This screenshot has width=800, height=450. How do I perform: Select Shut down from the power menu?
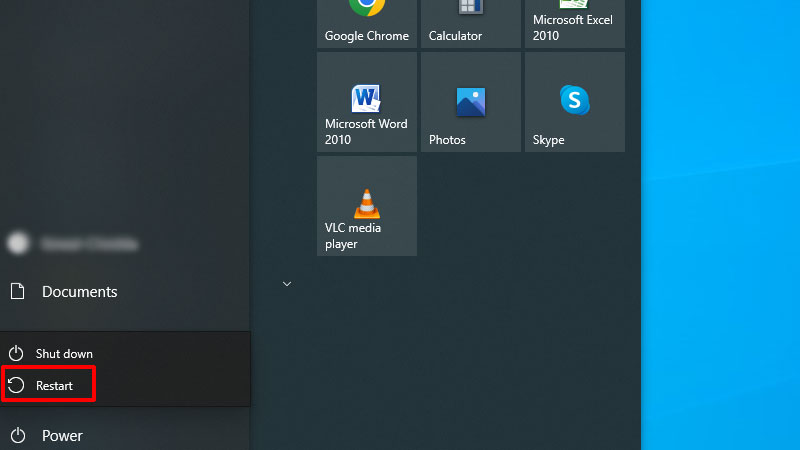tap(125, 354)
